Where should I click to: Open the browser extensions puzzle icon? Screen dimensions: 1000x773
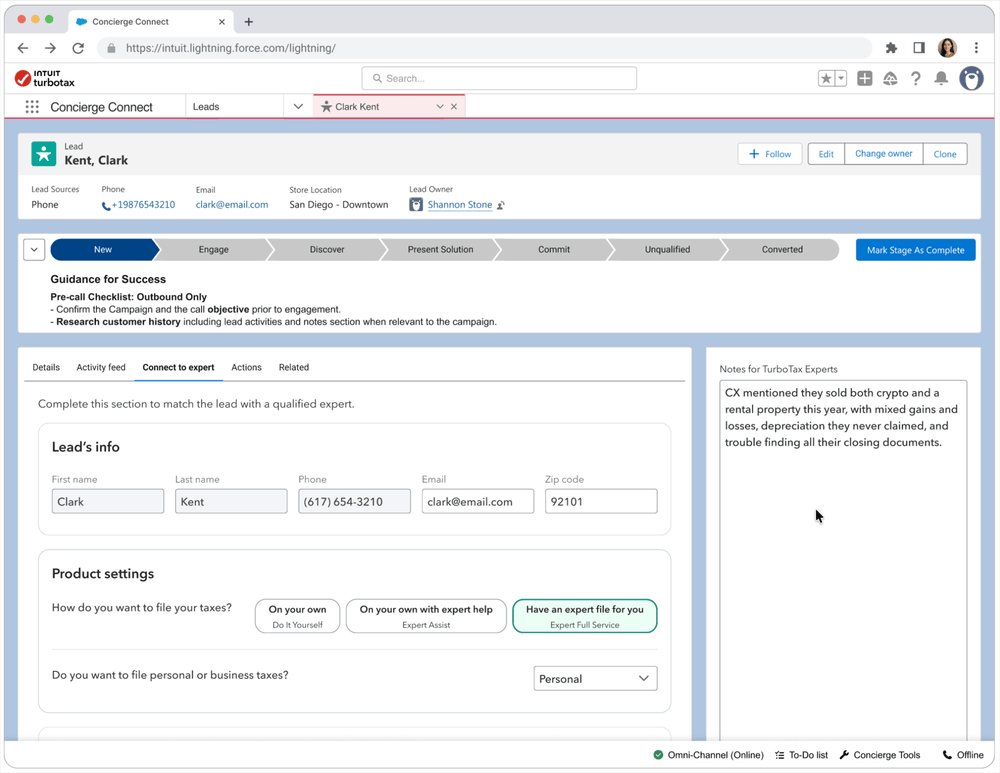click(891, 48)
